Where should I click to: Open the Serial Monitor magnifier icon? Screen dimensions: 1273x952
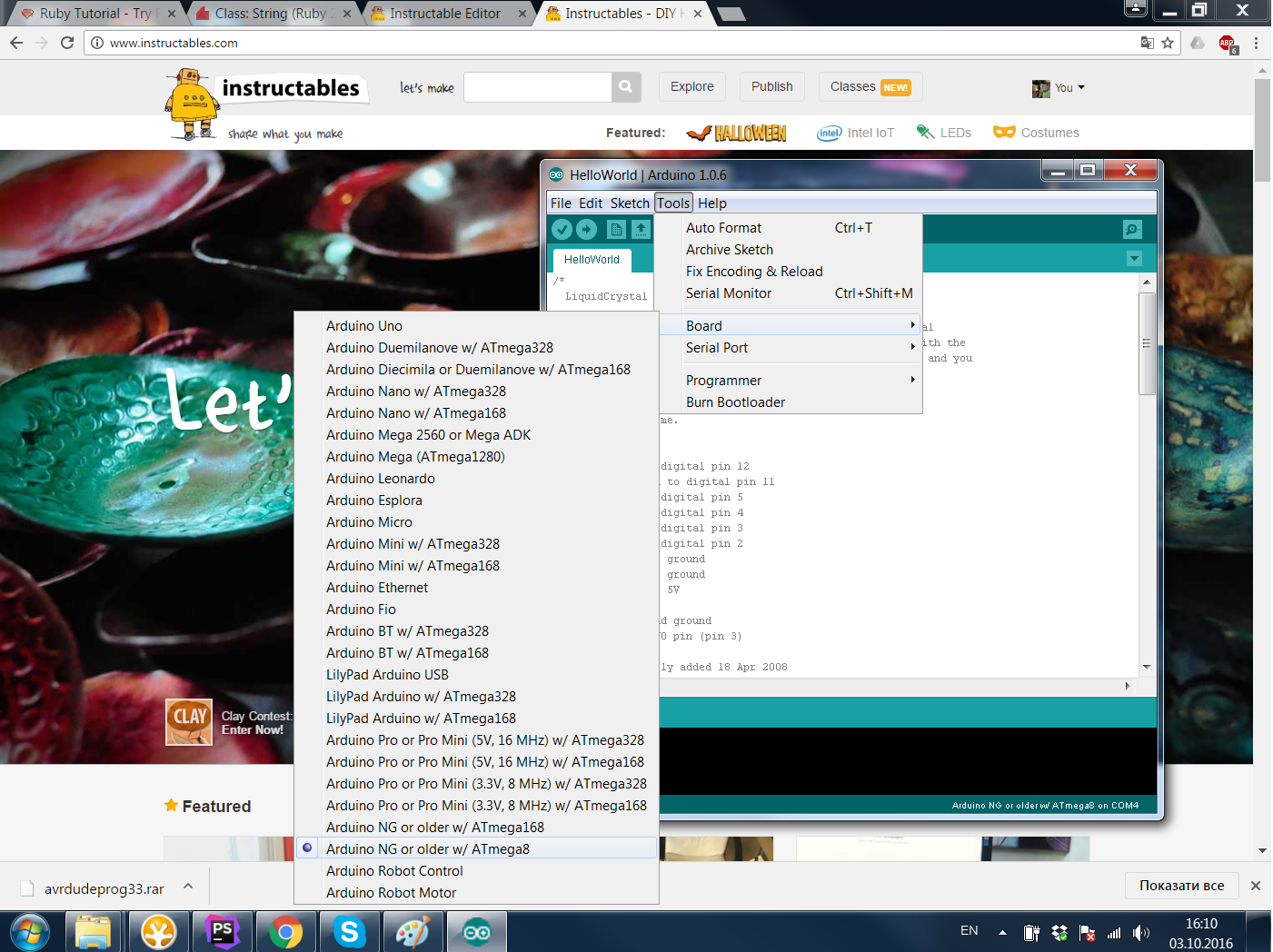click(1132, 229)
